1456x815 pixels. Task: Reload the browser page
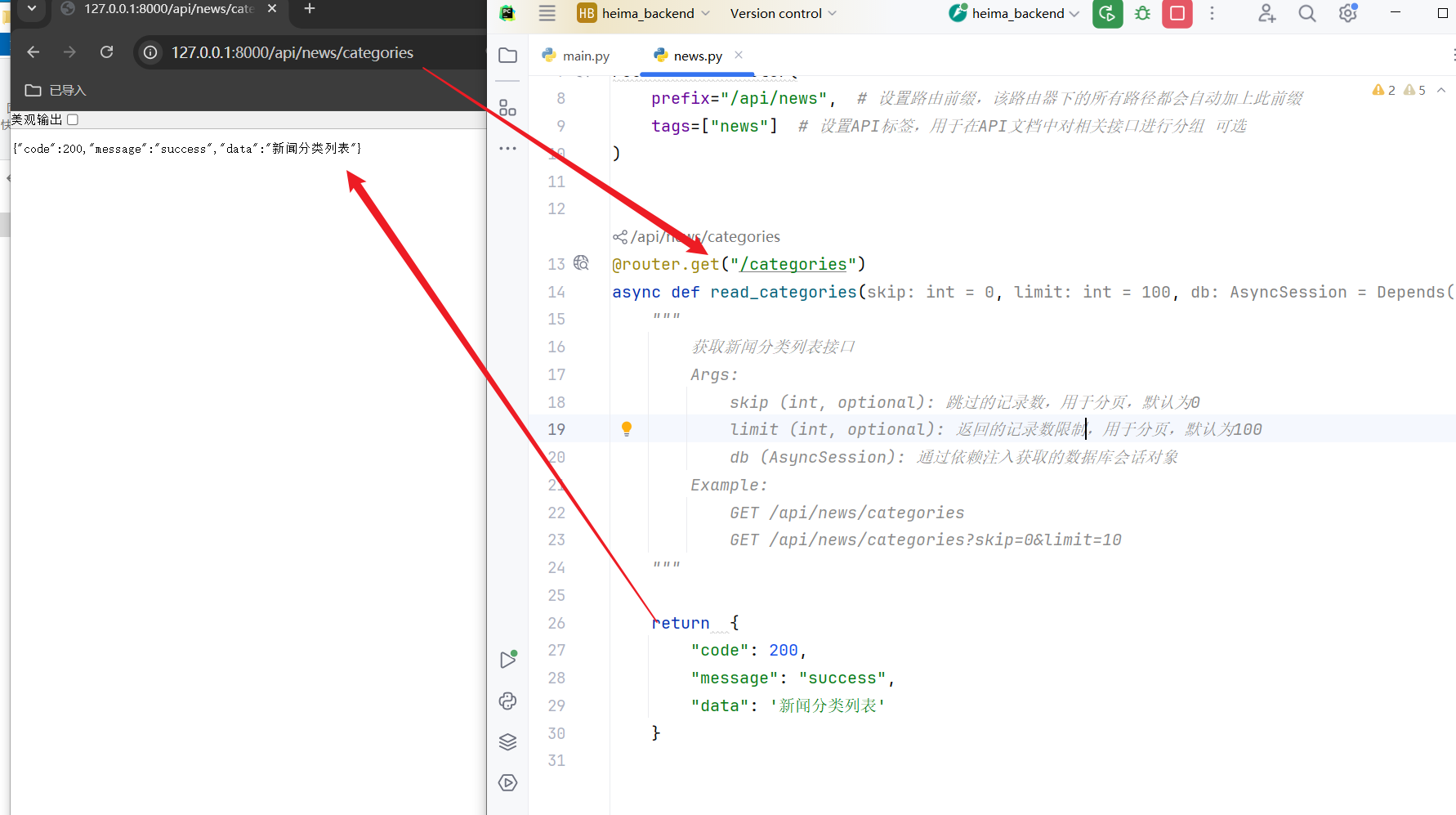pyautogui.click(x=106, y=52)
